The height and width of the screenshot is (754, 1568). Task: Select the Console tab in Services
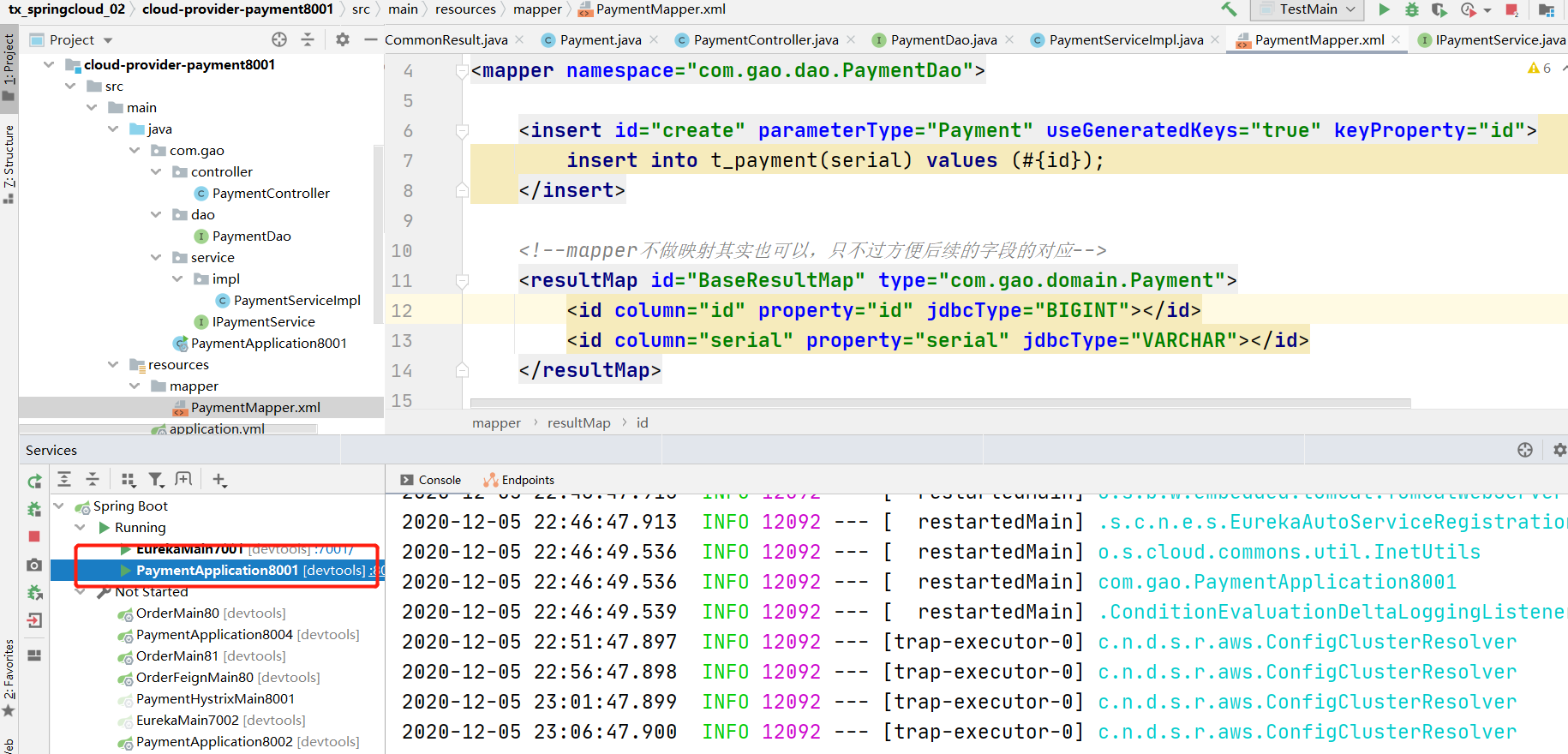[x=430, y=480]
